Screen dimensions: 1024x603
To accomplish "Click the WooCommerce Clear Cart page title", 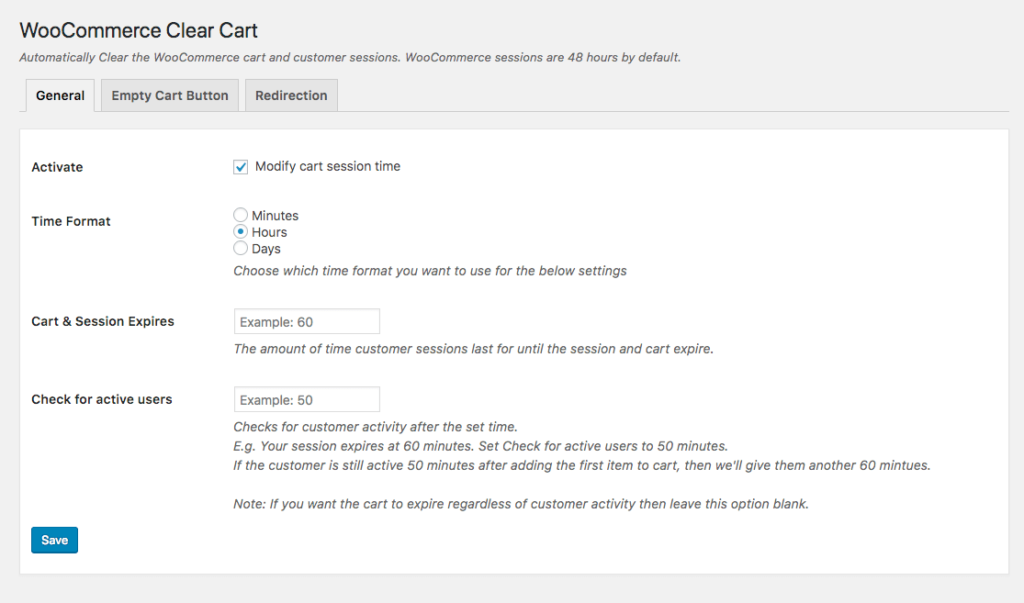I will [x=138, y=30].
